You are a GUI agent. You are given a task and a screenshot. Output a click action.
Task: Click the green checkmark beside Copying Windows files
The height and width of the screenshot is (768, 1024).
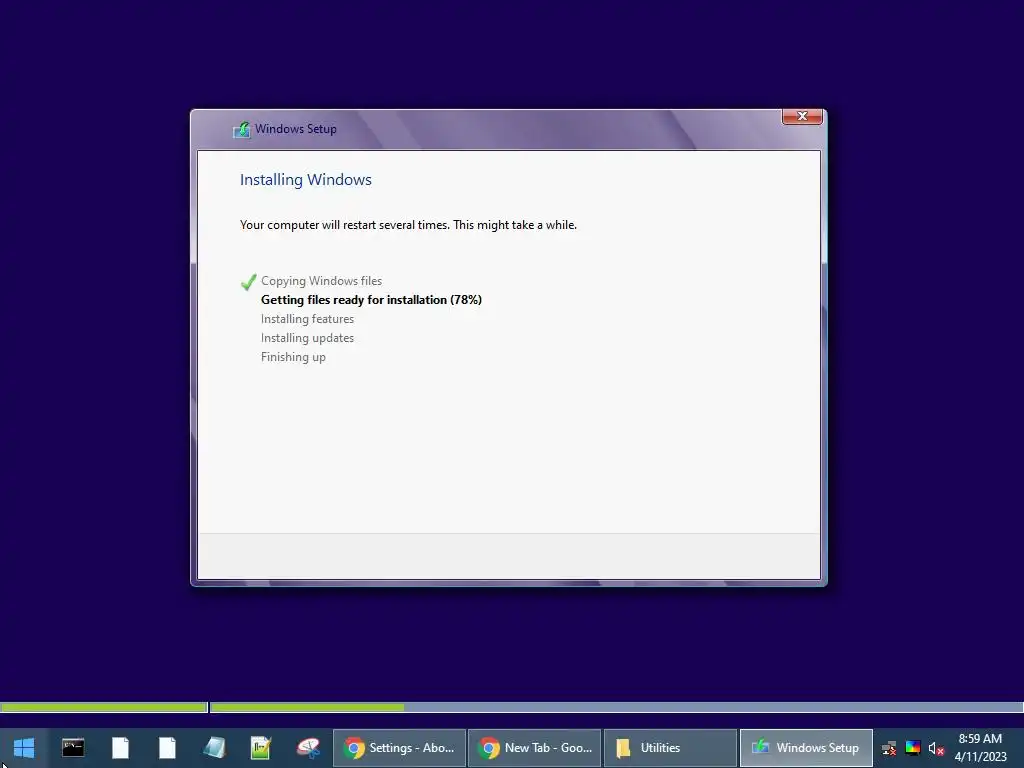tap(248, 282)
